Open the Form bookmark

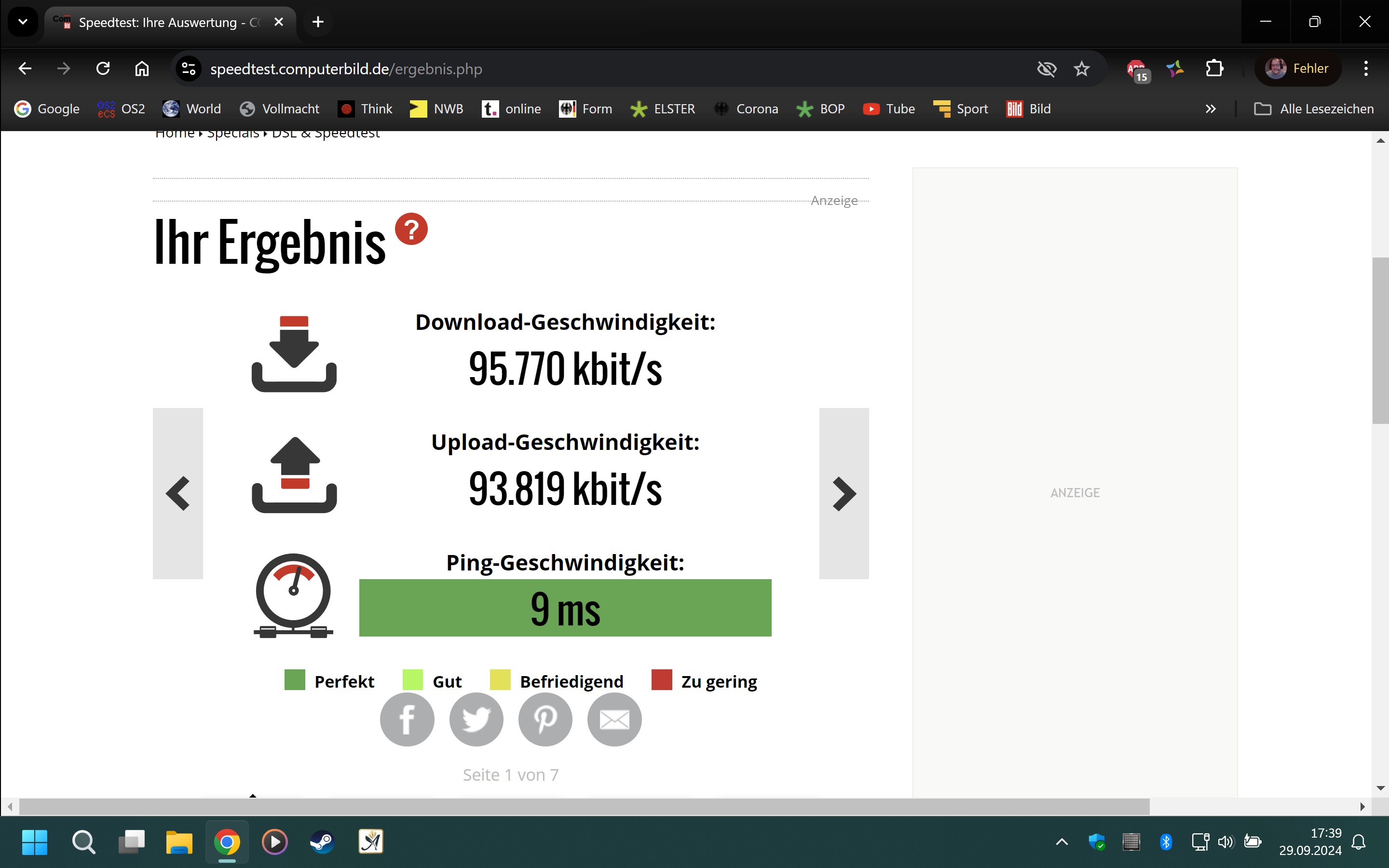pos(586,108)
